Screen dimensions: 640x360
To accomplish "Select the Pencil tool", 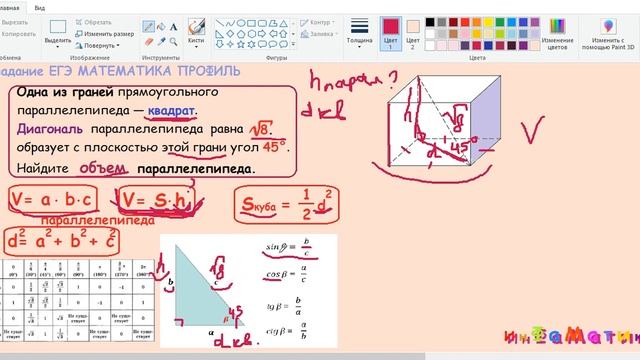I will click(x=148, y=27).
